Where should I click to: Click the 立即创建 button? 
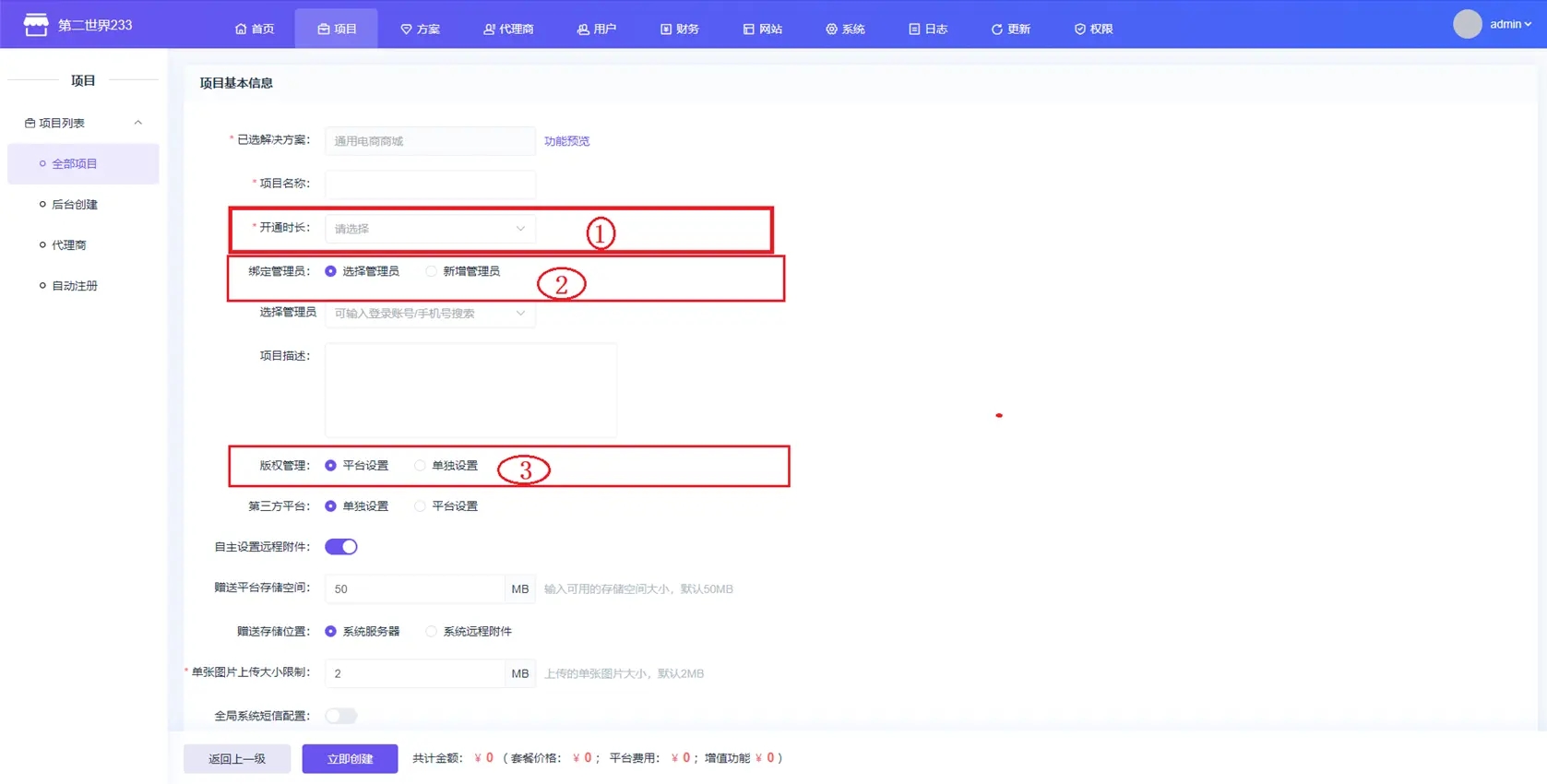pos(350,758)
